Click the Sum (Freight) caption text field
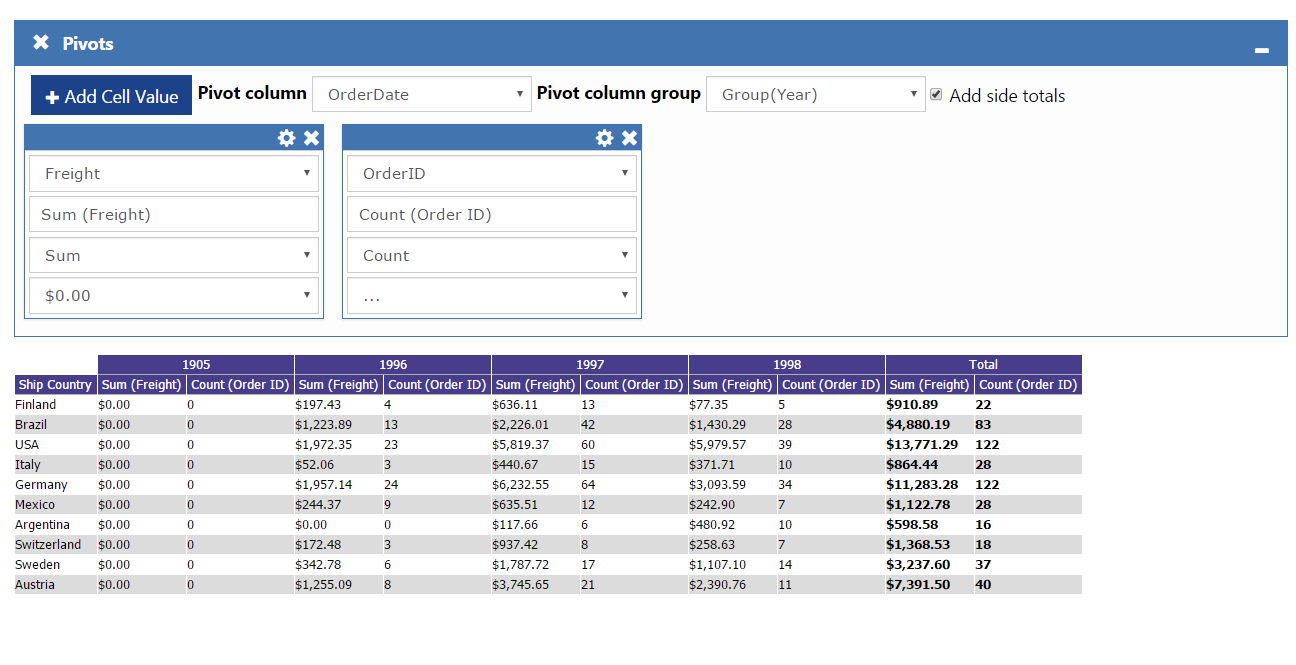 [x=174, y=214]
